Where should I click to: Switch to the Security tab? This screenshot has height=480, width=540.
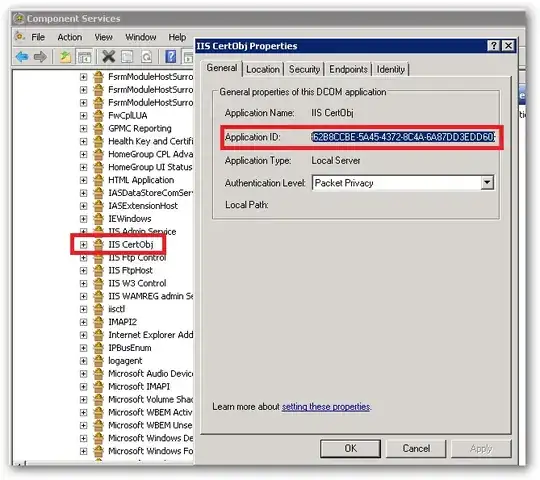pyautogui.click(x=304, y=70)
